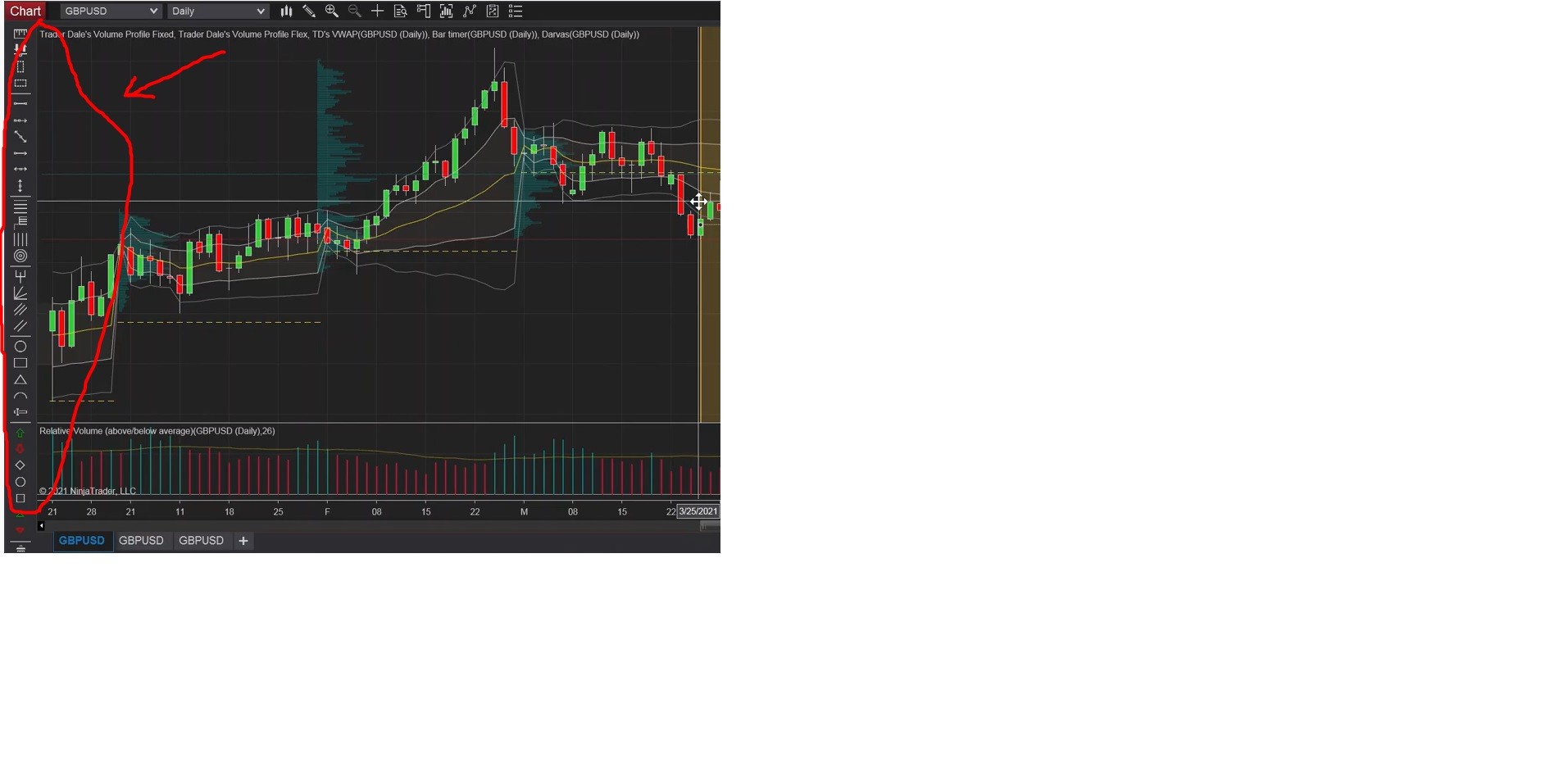The width and height of the screenshot is (1568, 776).
Task: Select the diagonal line drawing tool
Action: pos(20,137)
